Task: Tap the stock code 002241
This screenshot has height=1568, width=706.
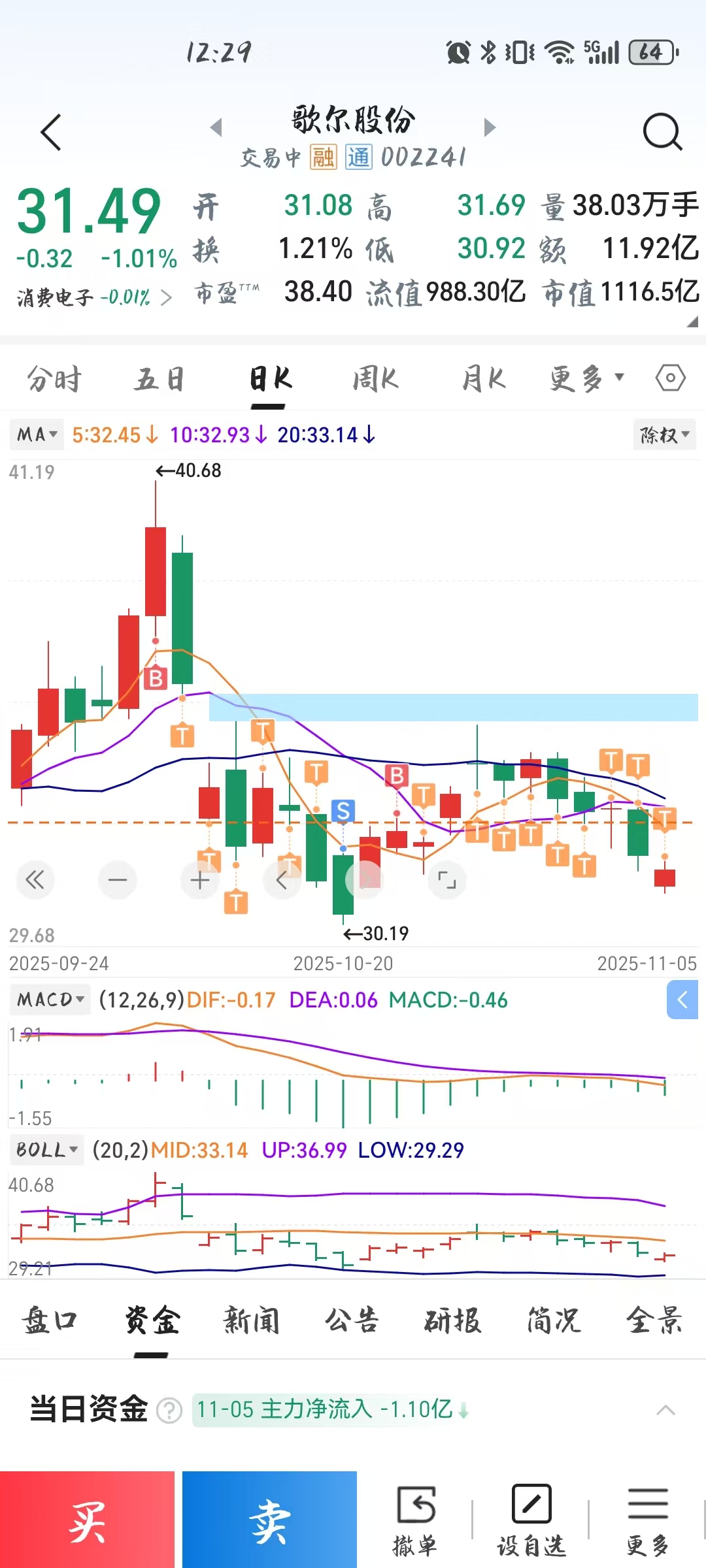Action: tap(423, 157)
